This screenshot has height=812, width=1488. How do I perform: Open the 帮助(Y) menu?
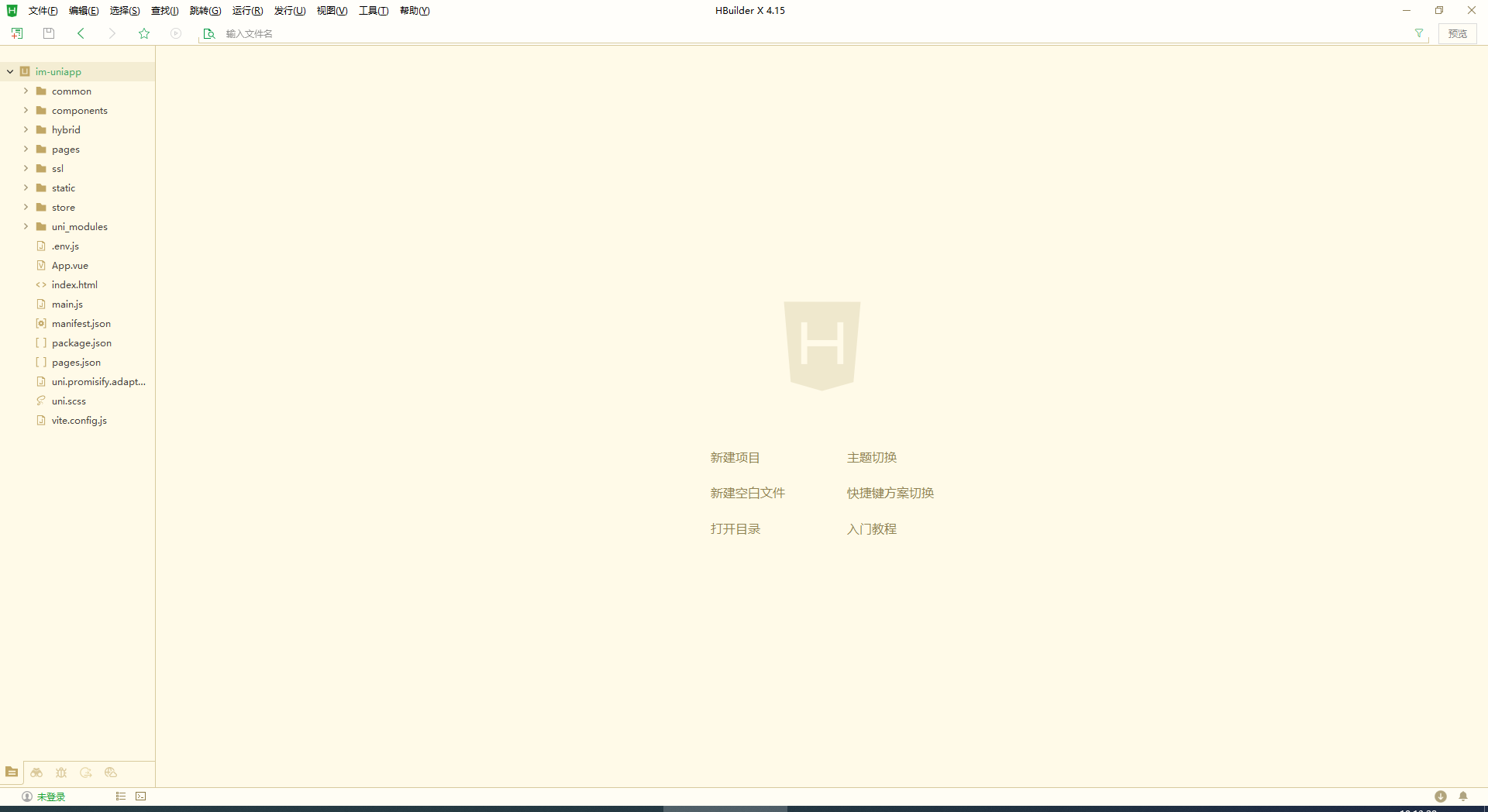pyautogui.click(x=415, y=10)
